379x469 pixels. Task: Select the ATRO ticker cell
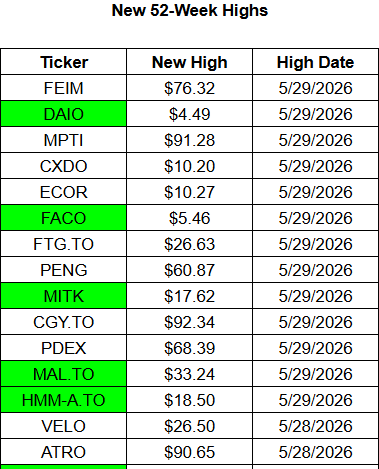(x=64, y=452)
